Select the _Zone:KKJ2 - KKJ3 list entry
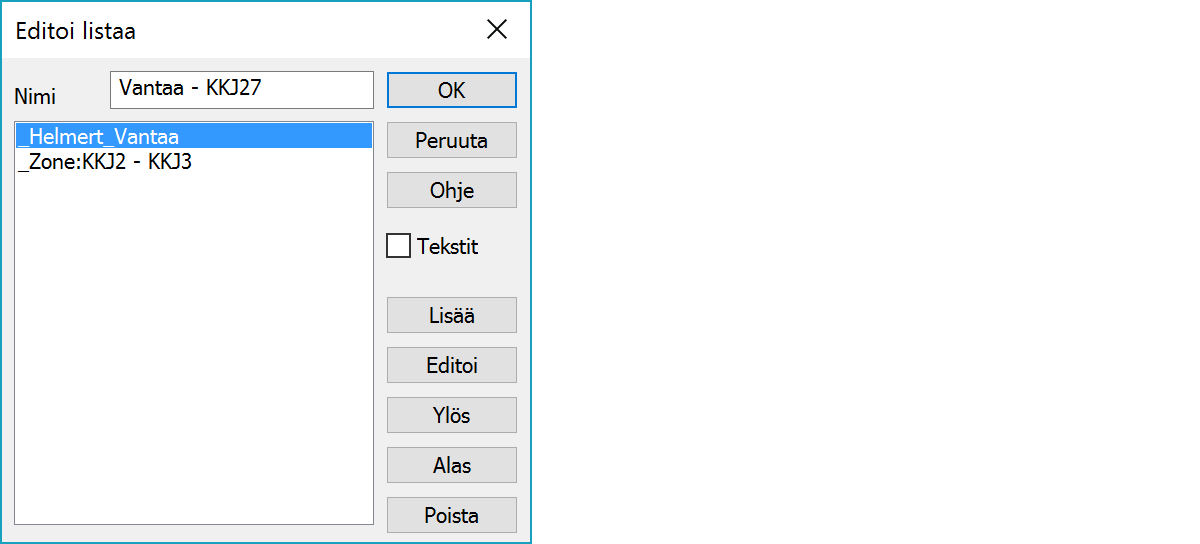The width and height of the screenshot is (1200, 544). (105, 161)
